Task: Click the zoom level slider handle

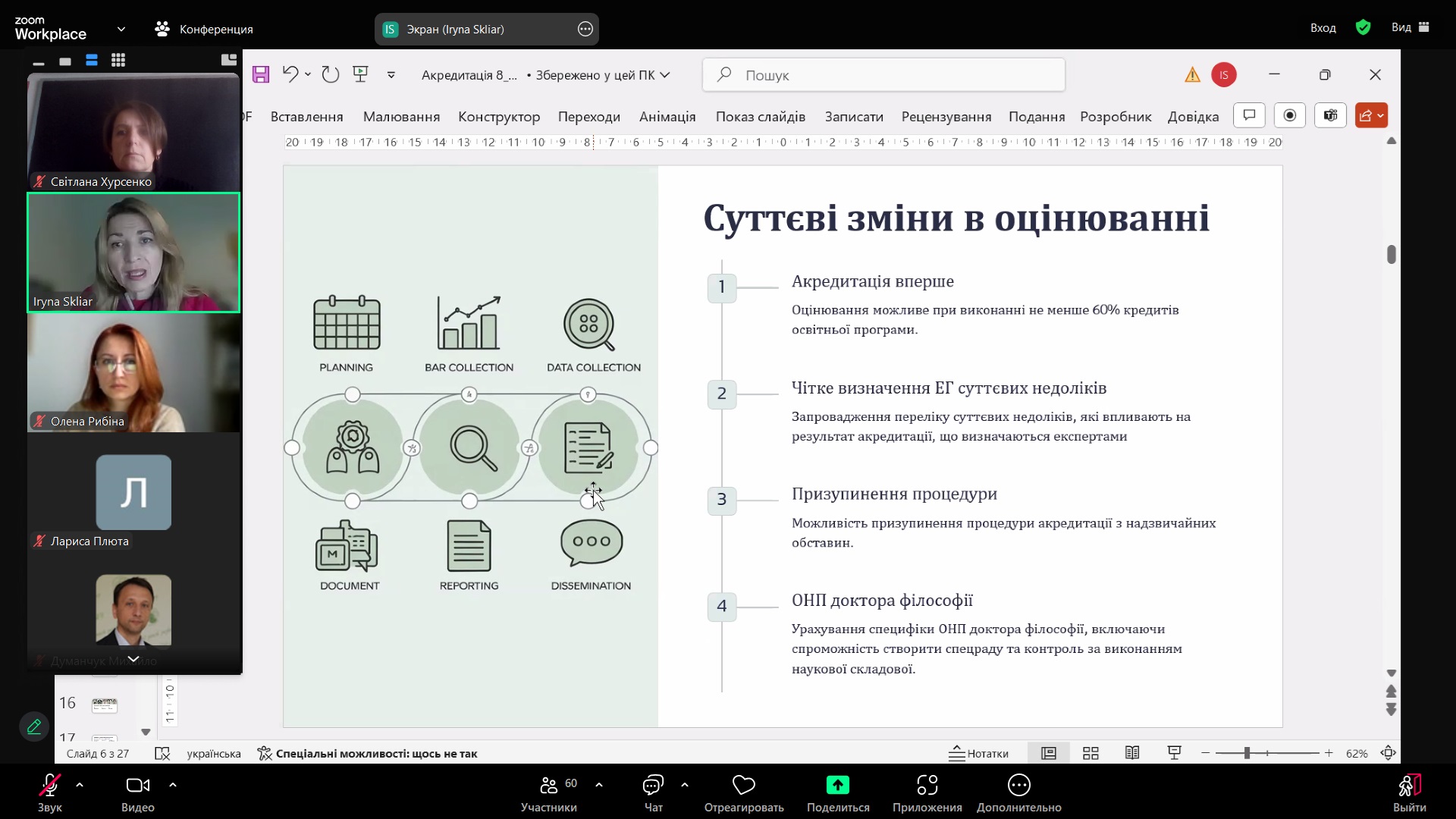Action: (1247, 753)
